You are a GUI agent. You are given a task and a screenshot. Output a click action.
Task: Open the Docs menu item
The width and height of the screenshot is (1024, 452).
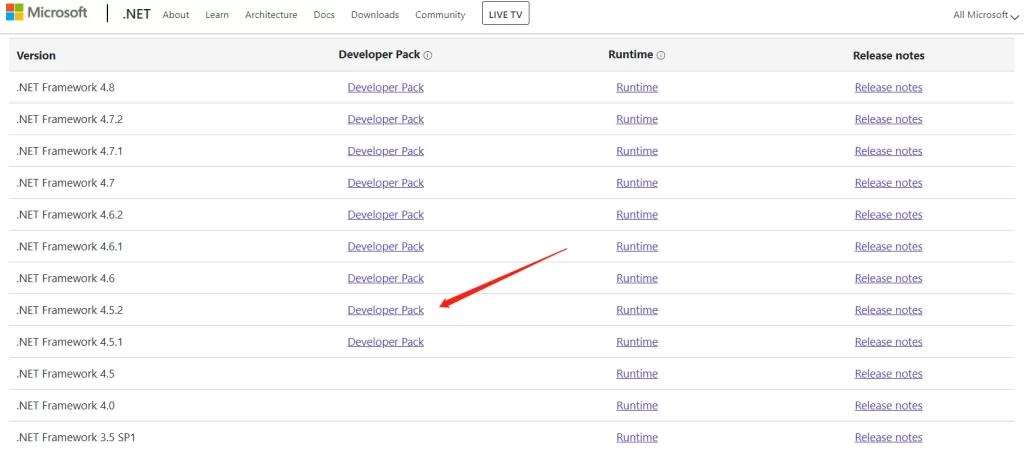pos(324,15)
